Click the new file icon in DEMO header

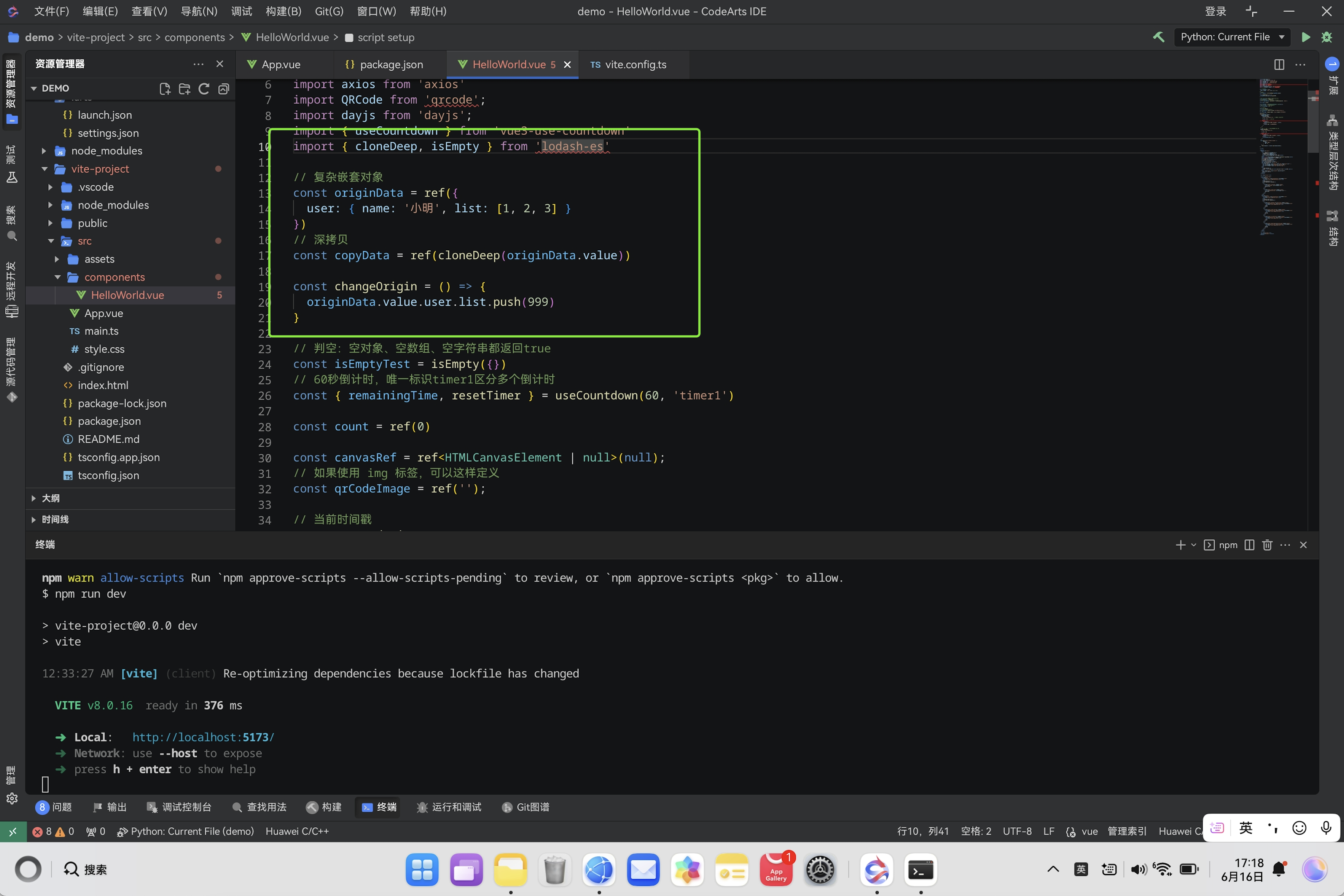point(165,88)
